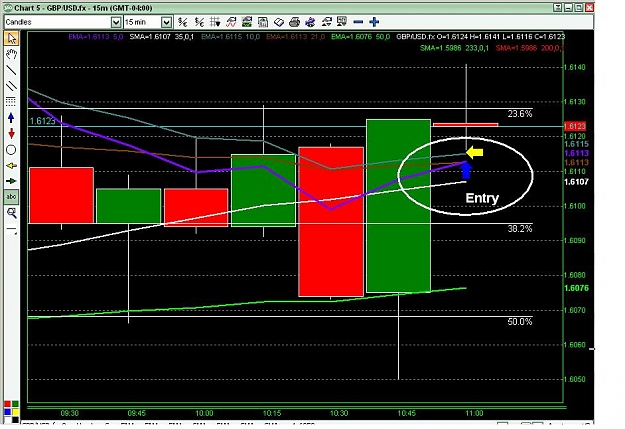Click the monitor-shaped toolbar icon
Image resolution: width=625 pixels, height=429 pixels.
point(342,22)
